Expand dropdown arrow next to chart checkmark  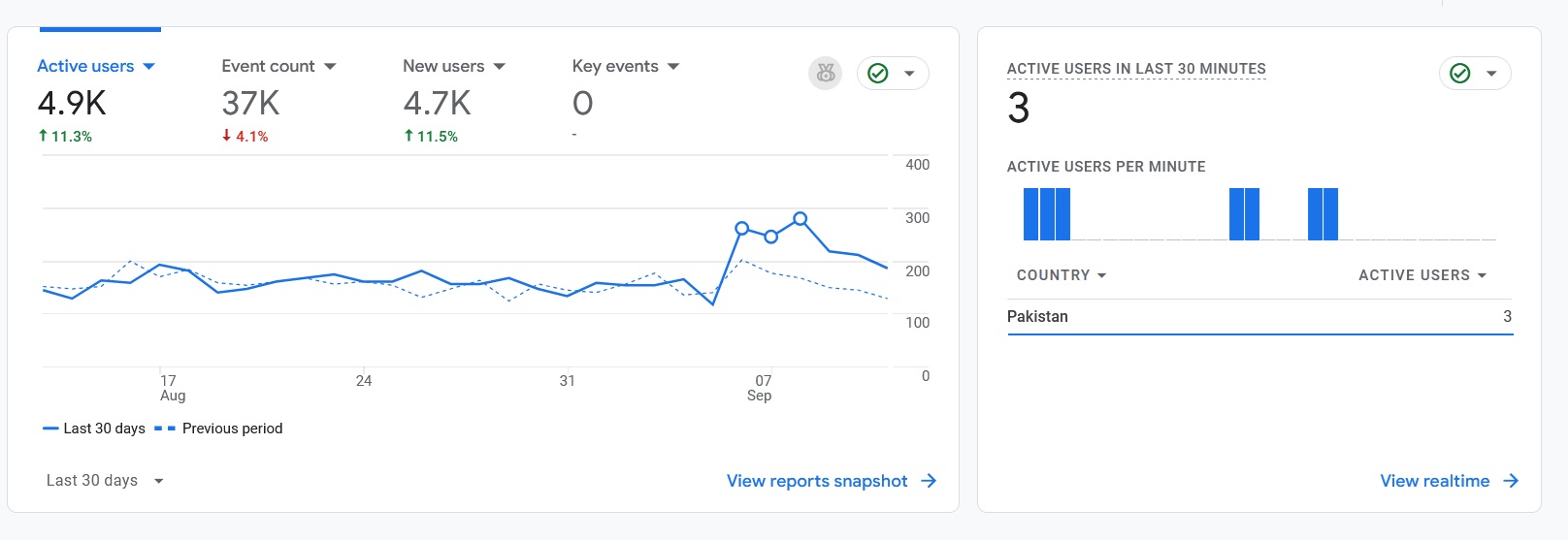(x=909, y=73)
